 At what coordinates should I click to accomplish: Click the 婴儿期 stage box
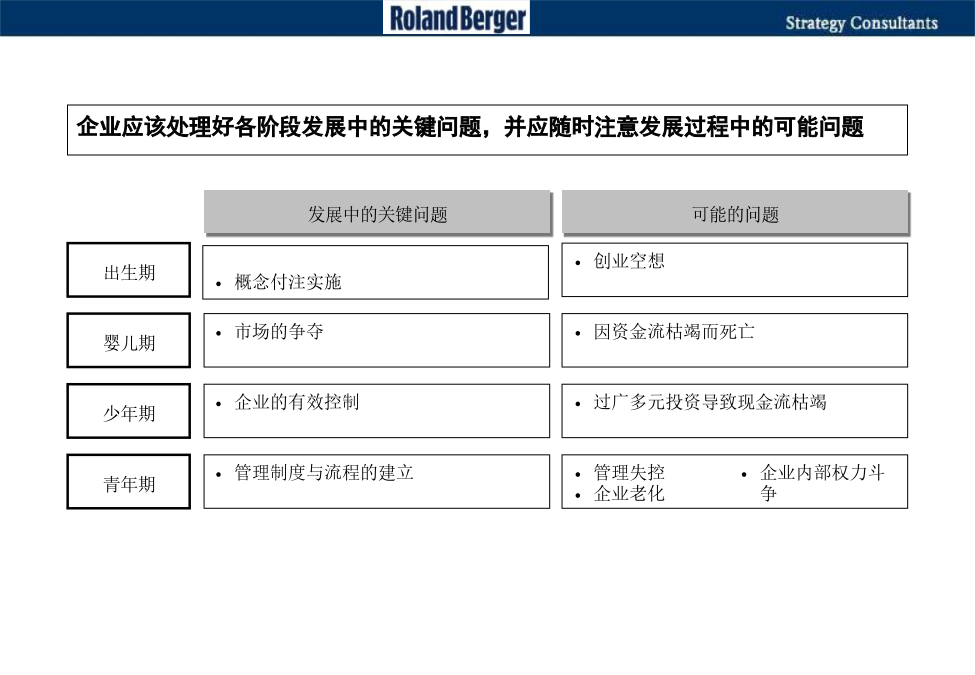coord(129,340)
